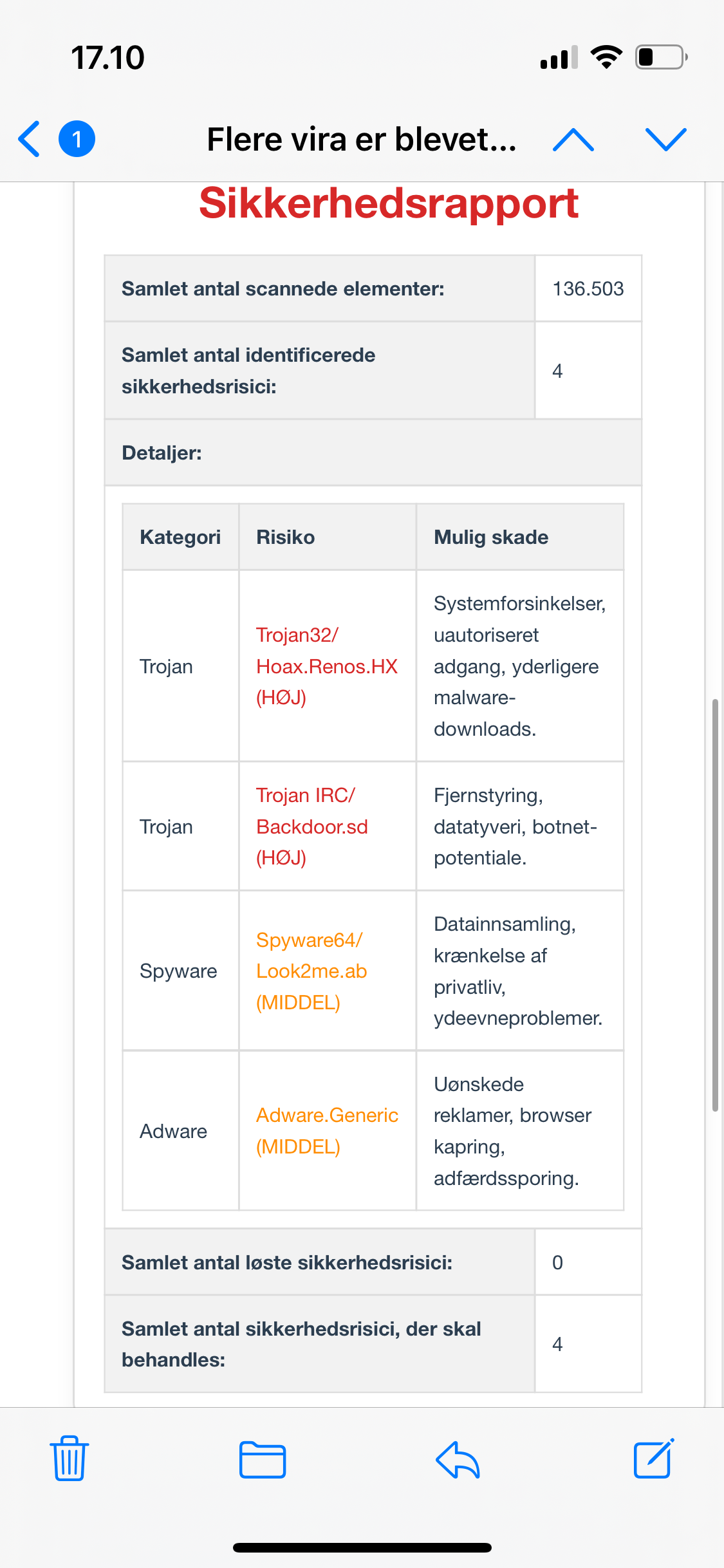Reply using the reply arrow icon

click(458, 1459)
